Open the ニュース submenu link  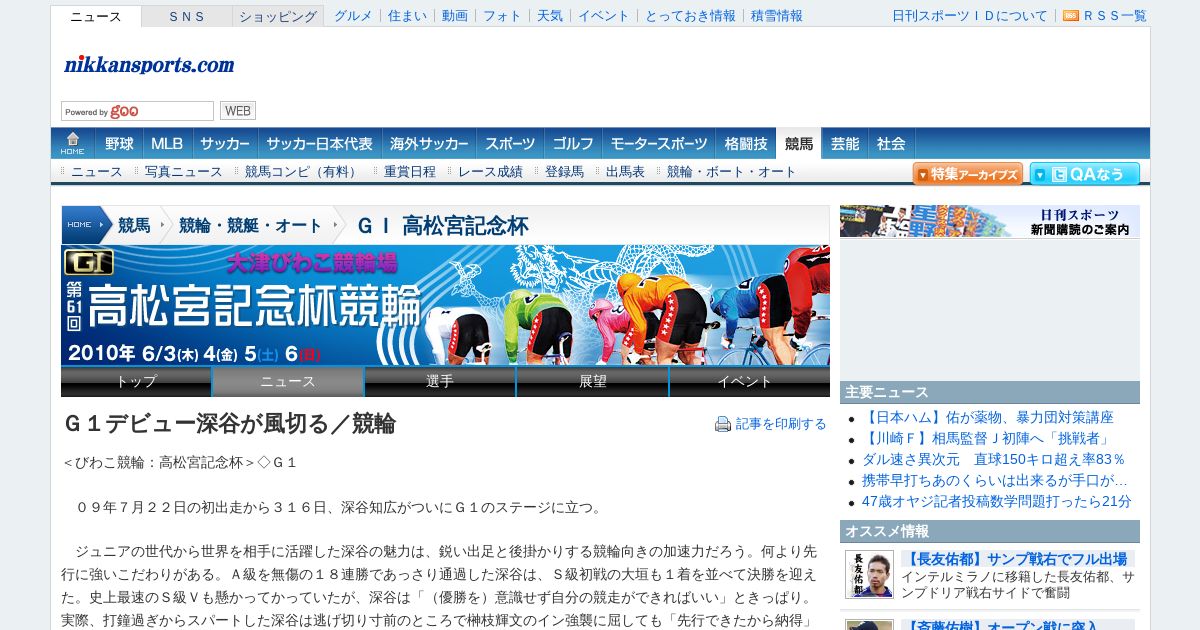(x=97, y=172)
